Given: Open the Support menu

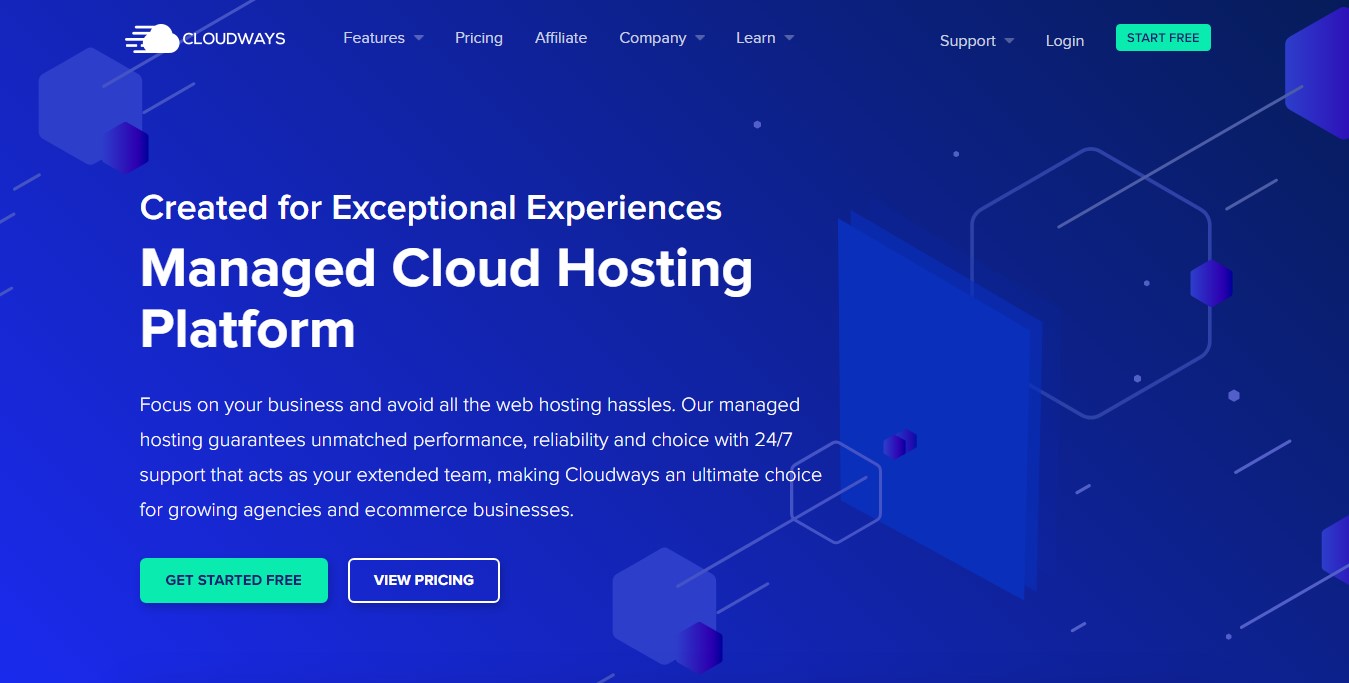Looking at the screenshot, I should 968,41.
